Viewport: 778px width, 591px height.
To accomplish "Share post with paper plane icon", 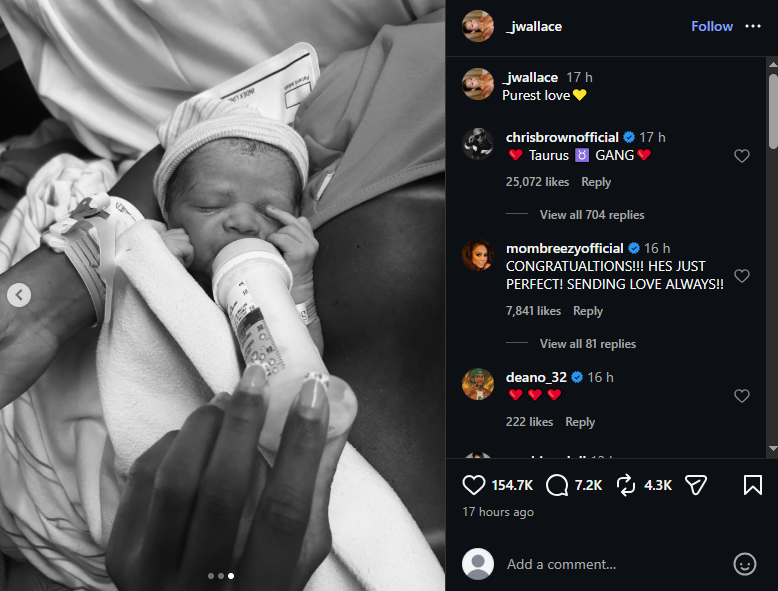I will click(x=696, y=485).
